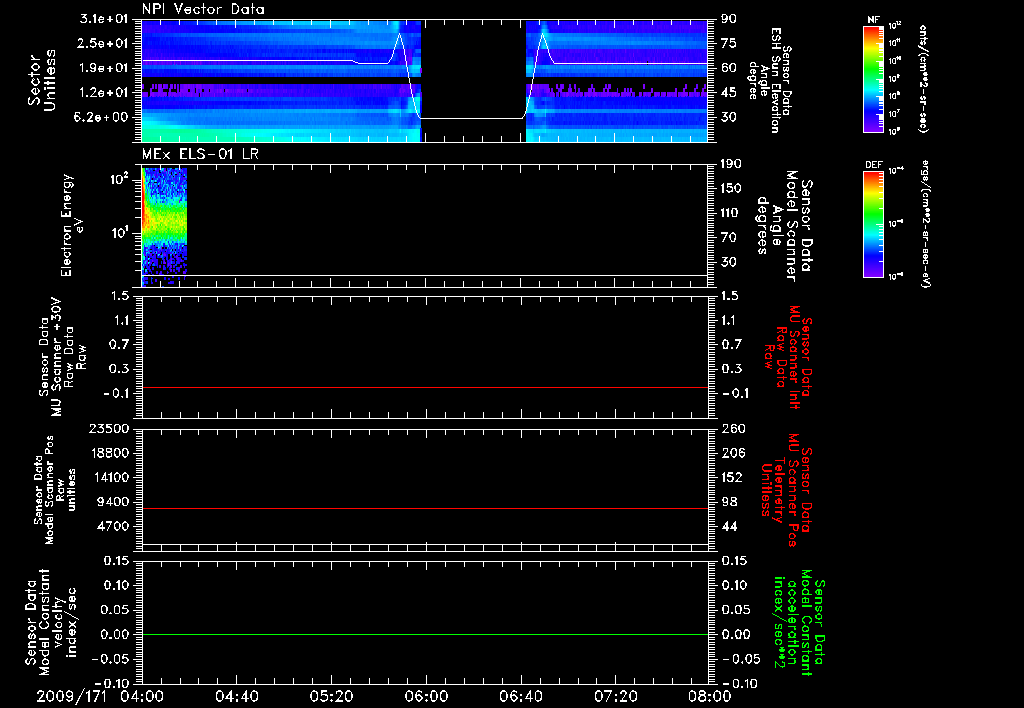Click the "MEx ELS-01 LR" panel title
Screen dimensions: 1024x708
pyautogui.click(x=200, y=154)
